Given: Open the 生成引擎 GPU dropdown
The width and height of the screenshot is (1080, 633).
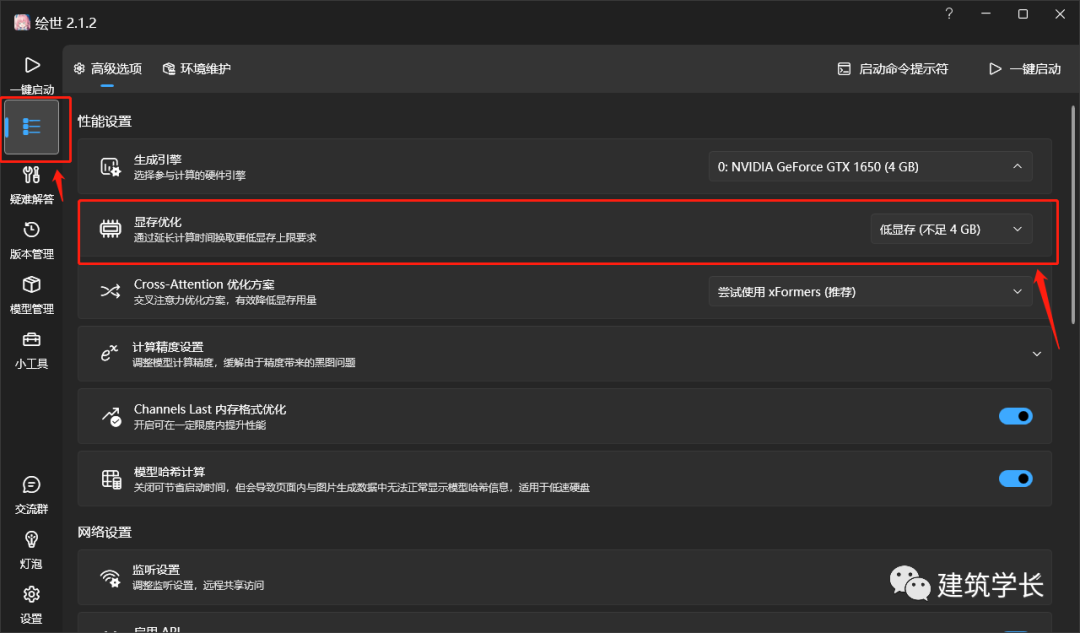Looking at the screenshot, I should (x=870, y=166).
